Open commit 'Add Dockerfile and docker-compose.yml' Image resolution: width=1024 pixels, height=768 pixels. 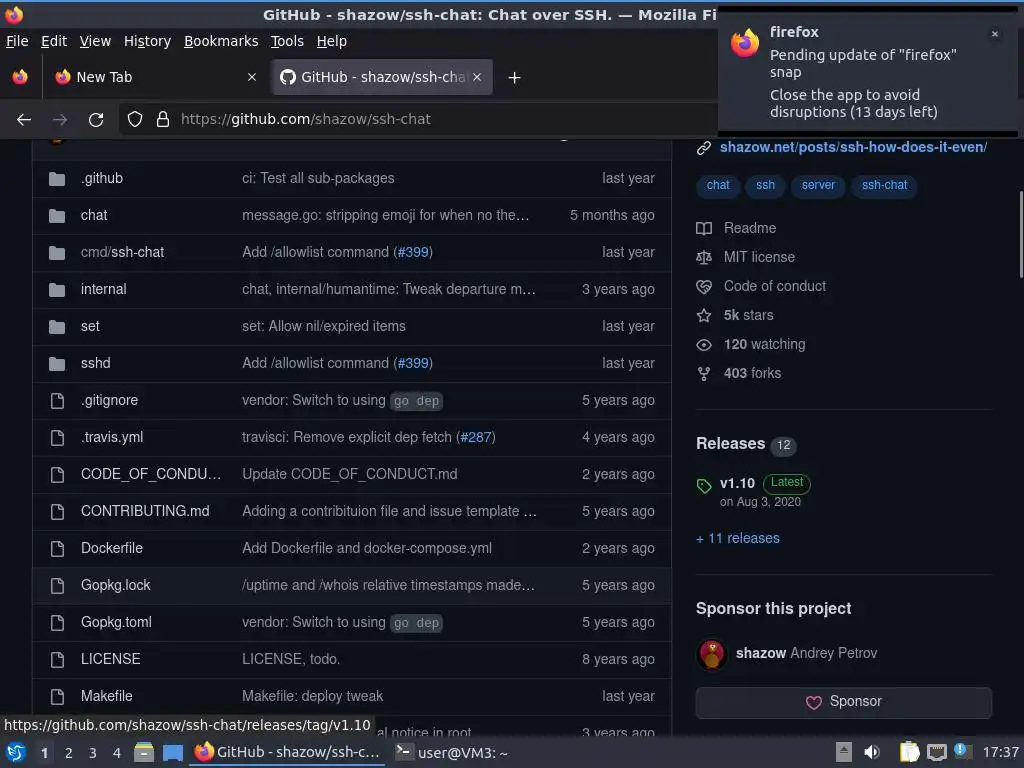pos(367,549)
